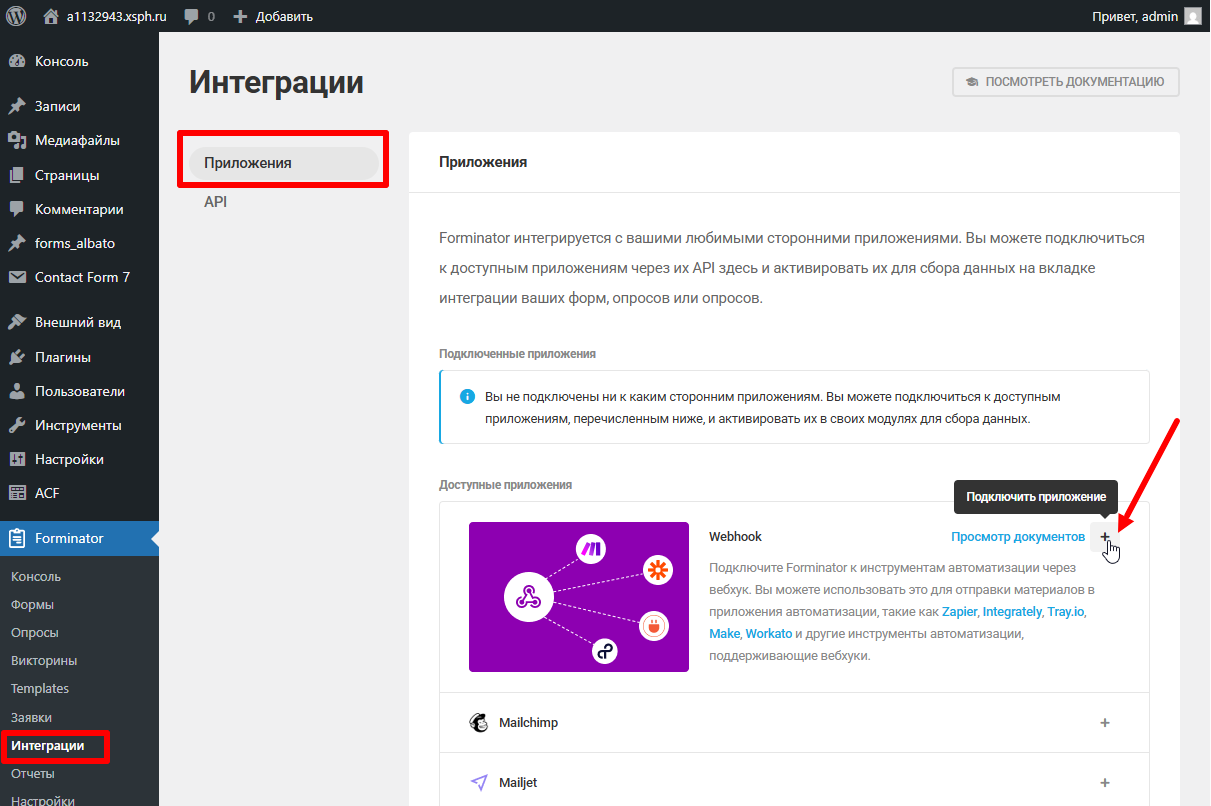Click the WordPress logo icon
Screen dimensions: 1211x806
pyautogui.click(x=16, y=16)
